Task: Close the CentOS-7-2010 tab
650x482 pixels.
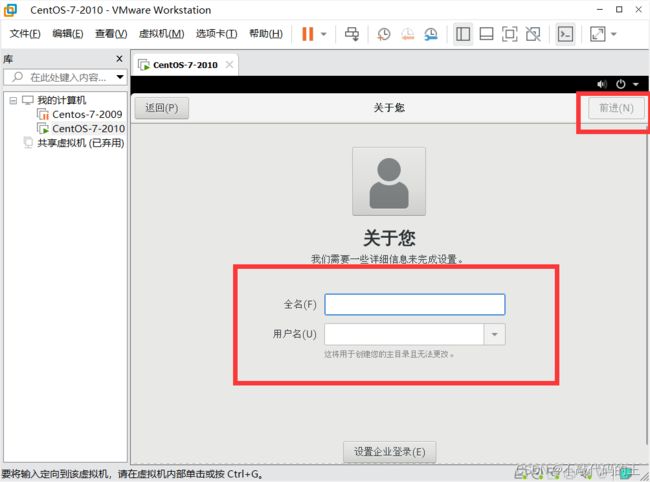Action: pyautogui.click(x=229, y=65)
